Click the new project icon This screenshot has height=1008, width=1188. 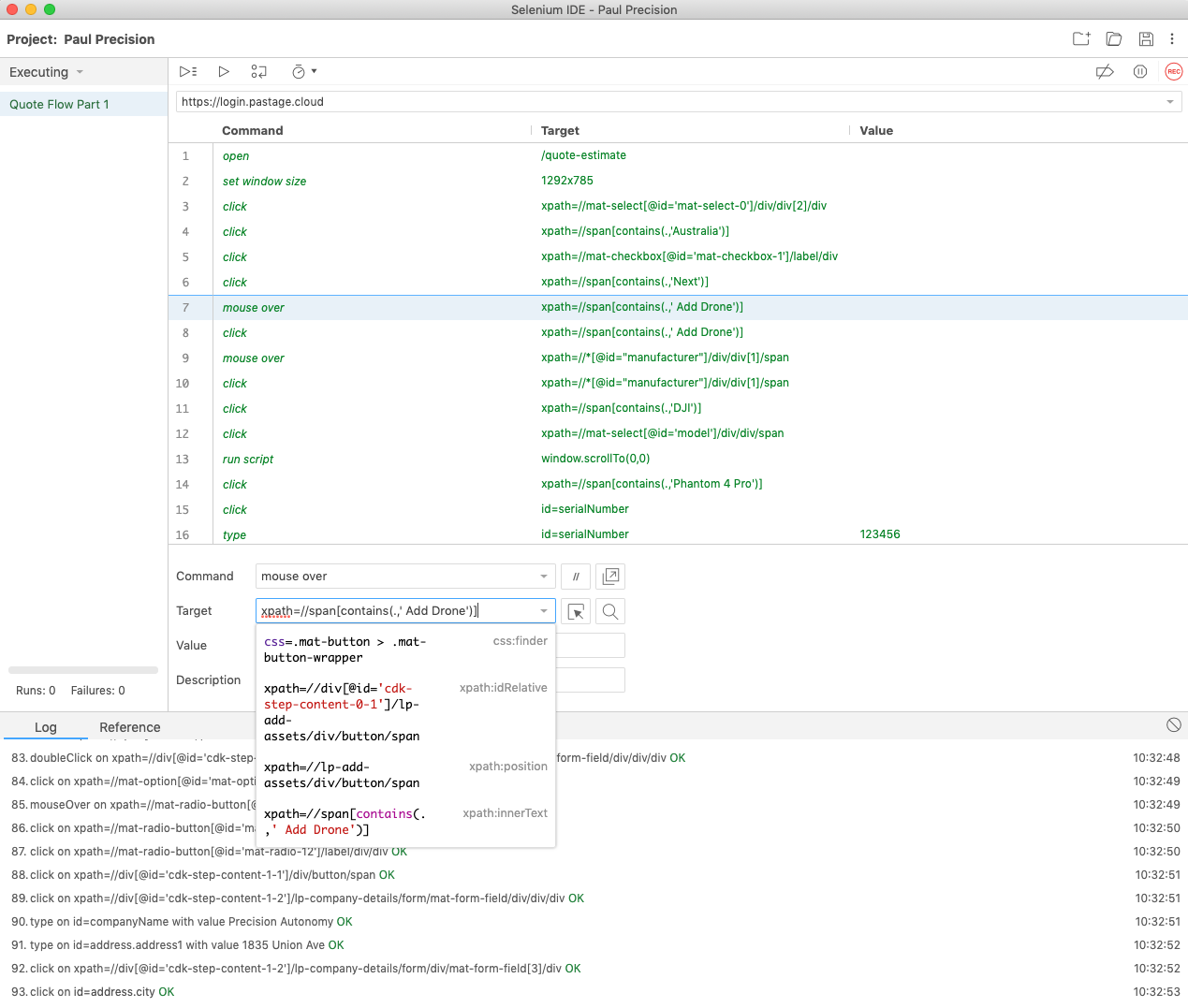pyautogui.click(x=1081, y=39)
